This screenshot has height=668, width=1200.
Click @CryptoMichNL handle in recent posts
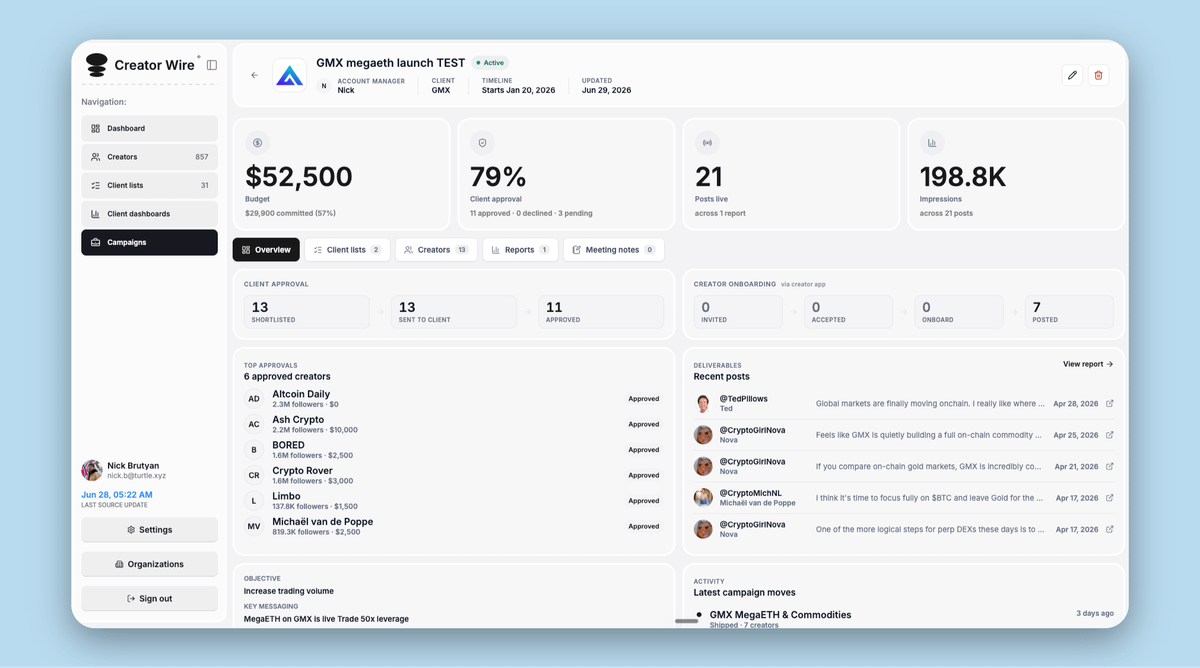(x=751, y=493)
